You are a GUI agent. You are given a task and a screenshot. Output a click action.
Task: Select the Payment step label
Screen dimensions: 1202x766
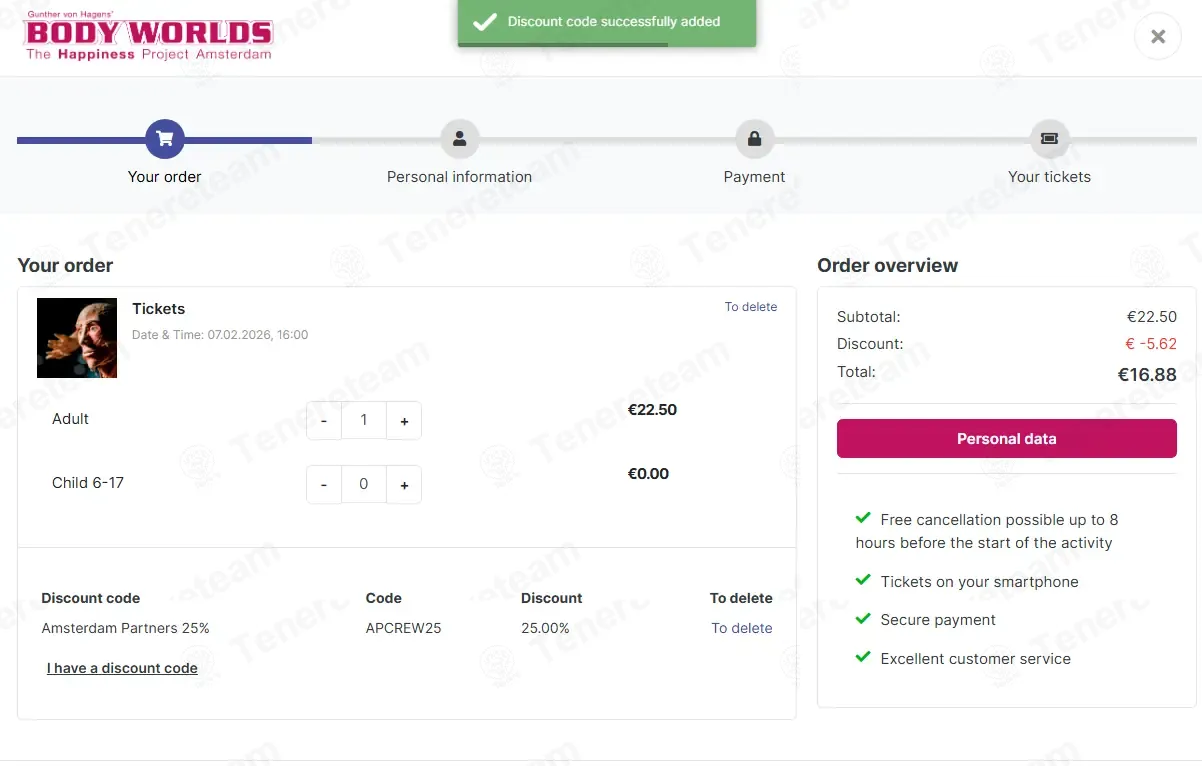pyautogui.click(x=755, y=177)
